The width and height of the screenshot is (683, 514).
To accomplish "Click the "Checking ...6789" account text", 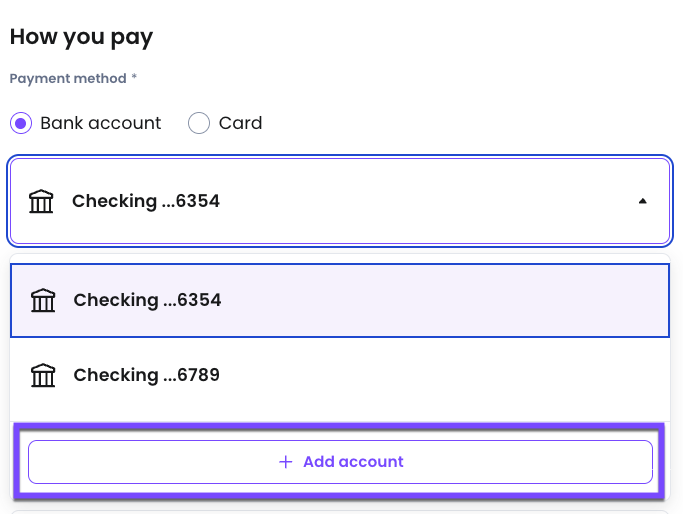I will pyautogui.click(x=147, y=375).
